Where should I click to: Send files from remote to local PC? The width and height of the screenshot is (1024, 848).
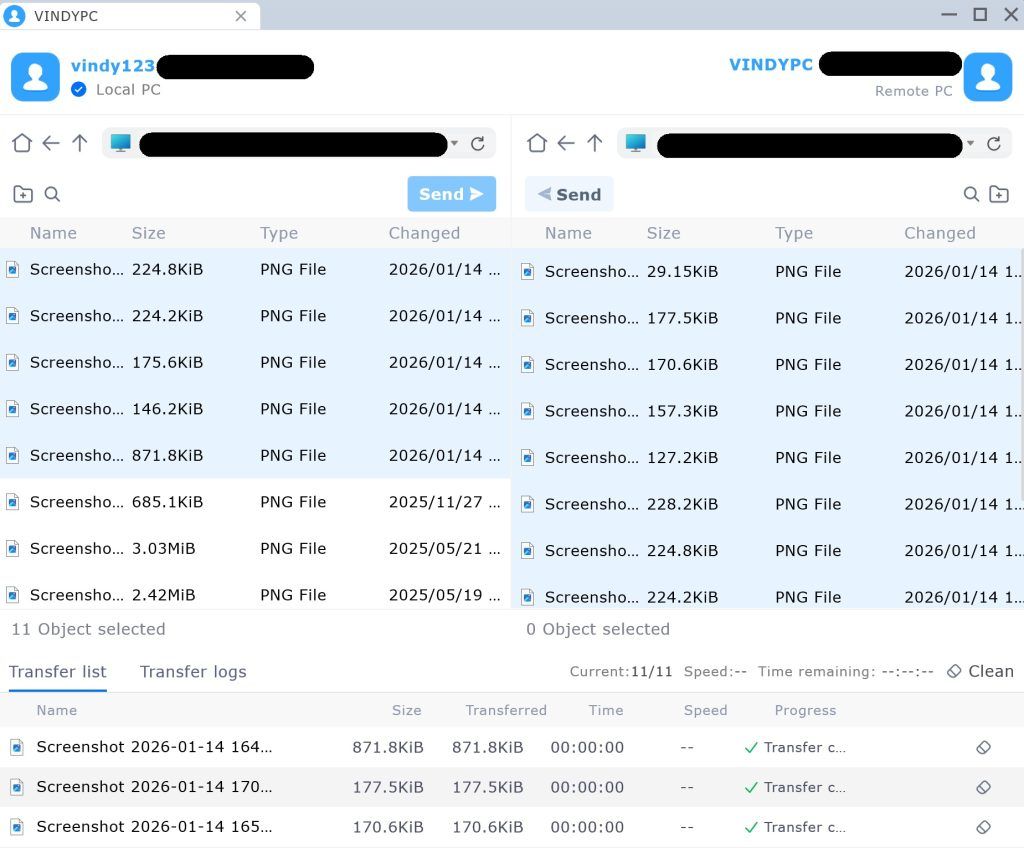pyautogui.click(x=569, y=194)
